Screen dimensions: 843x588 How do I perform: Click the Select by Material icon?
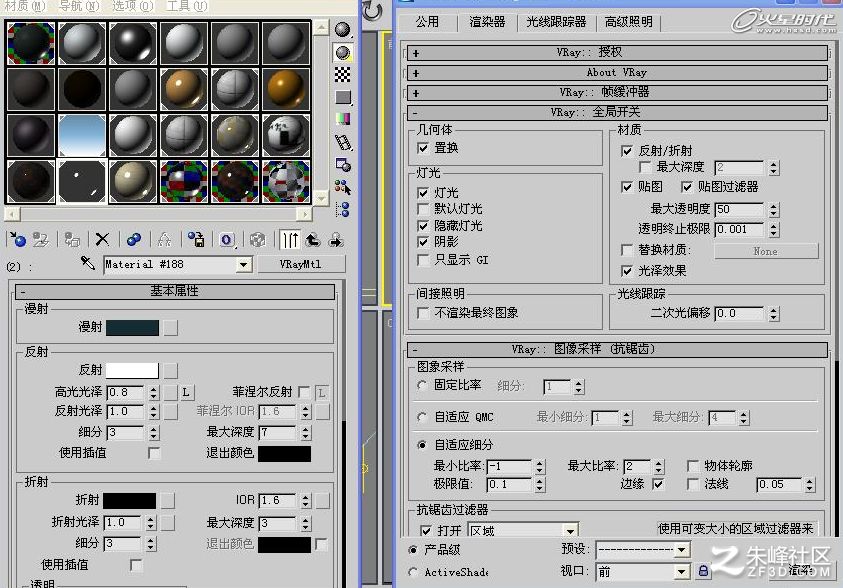pyautogui.click(x=342, y=187)
